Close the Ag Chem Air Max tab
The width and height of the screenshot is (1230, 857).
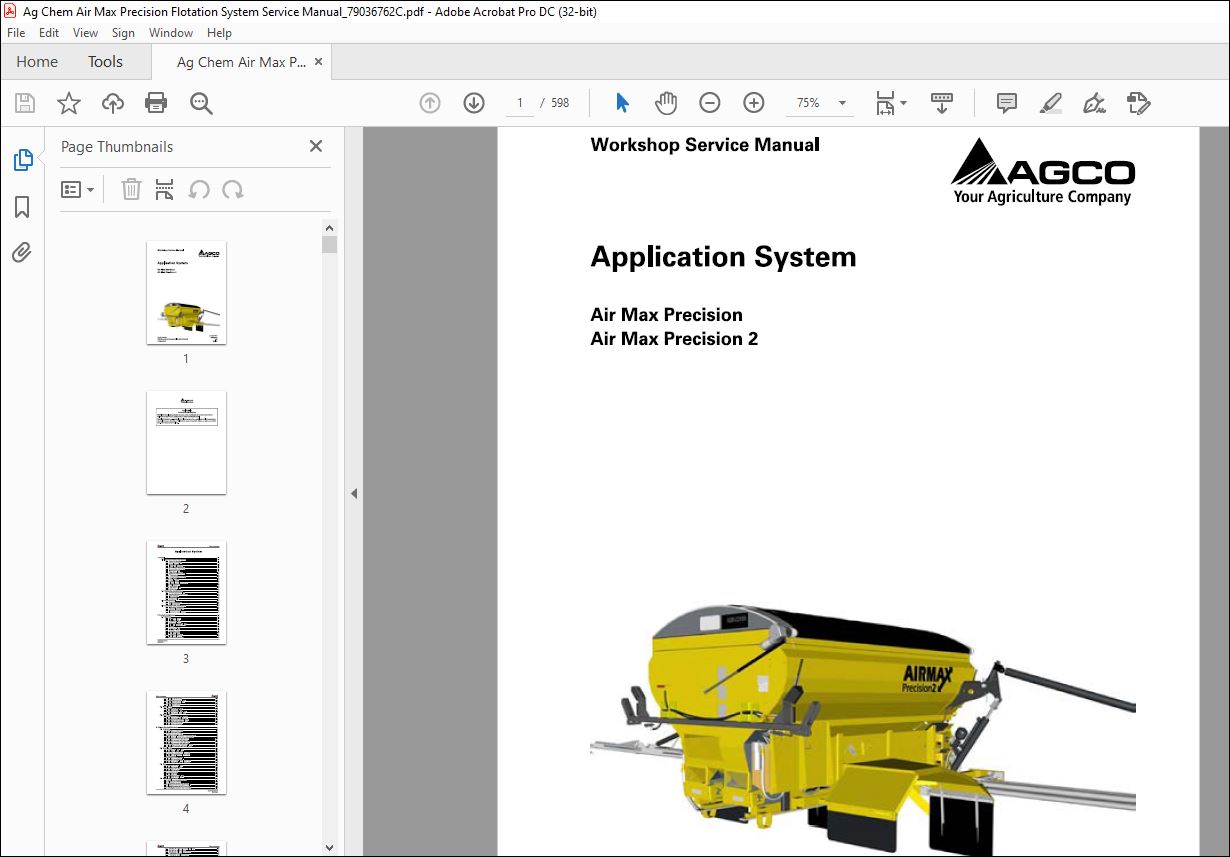coord(319,62)
